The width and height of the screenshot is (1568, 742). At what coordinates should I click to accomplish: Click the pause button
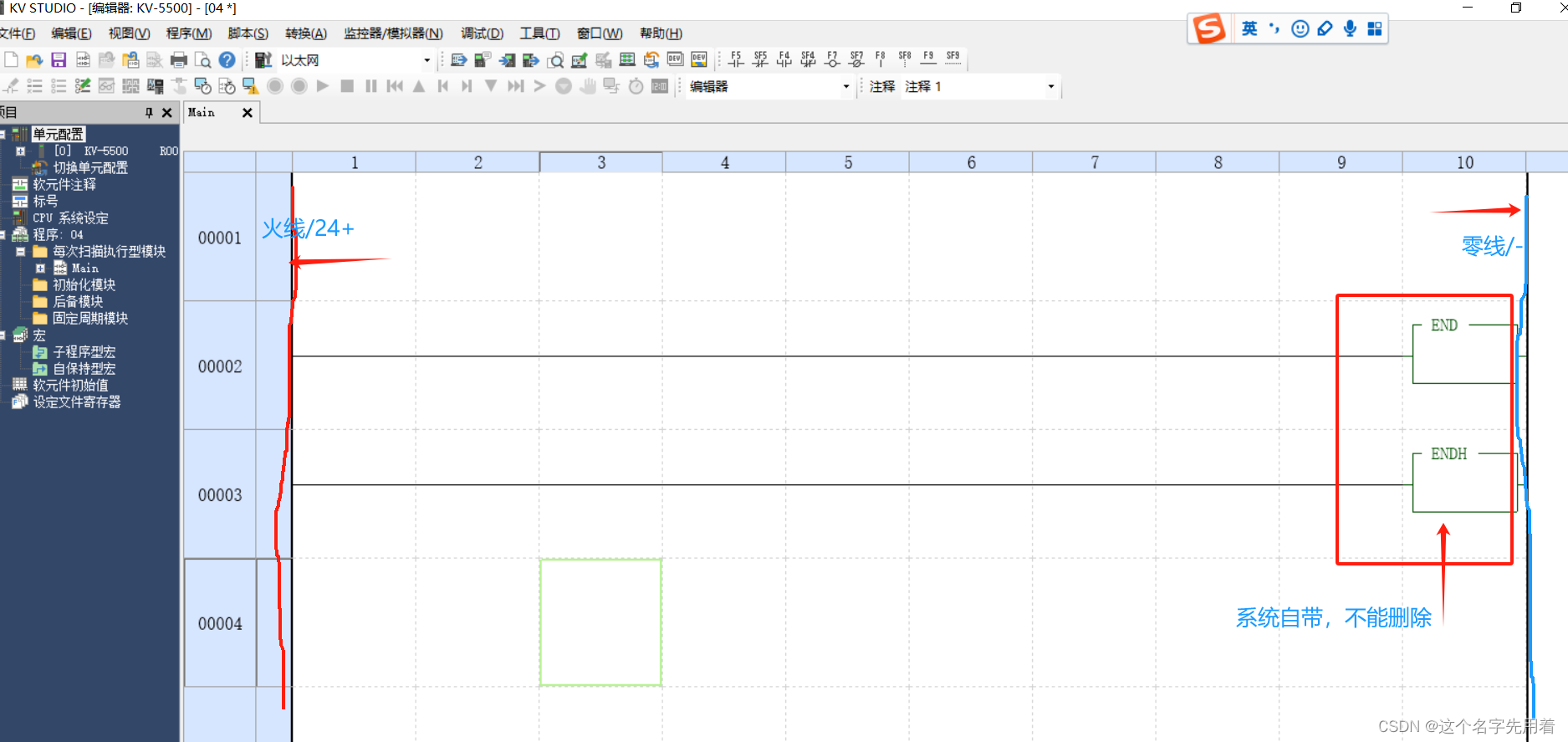click(x=371, y=86)
